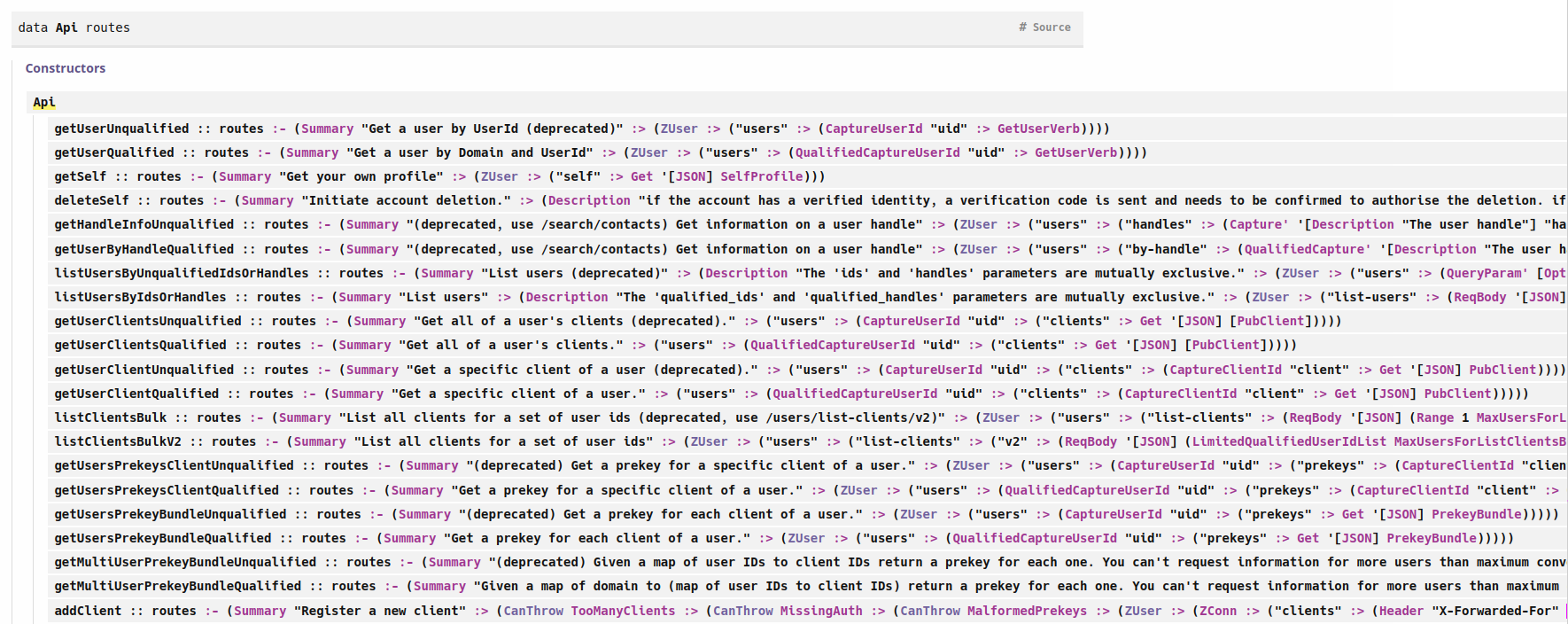Open Summary link in getUserUnqualified row

pyautogui.click(x=327, y=129)
